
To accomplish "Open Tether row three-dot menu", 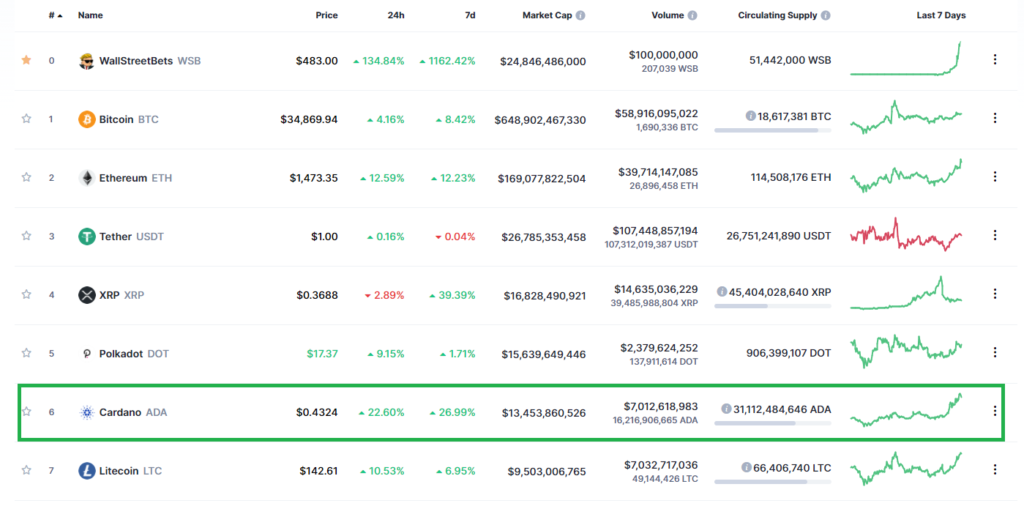I will [995, 235].
